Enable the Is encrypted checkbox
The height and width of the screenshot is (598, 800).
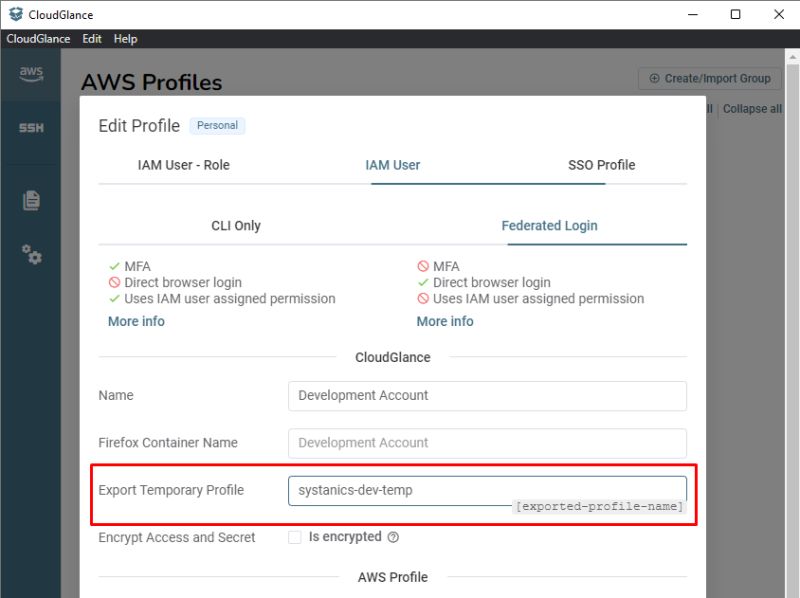295,537
